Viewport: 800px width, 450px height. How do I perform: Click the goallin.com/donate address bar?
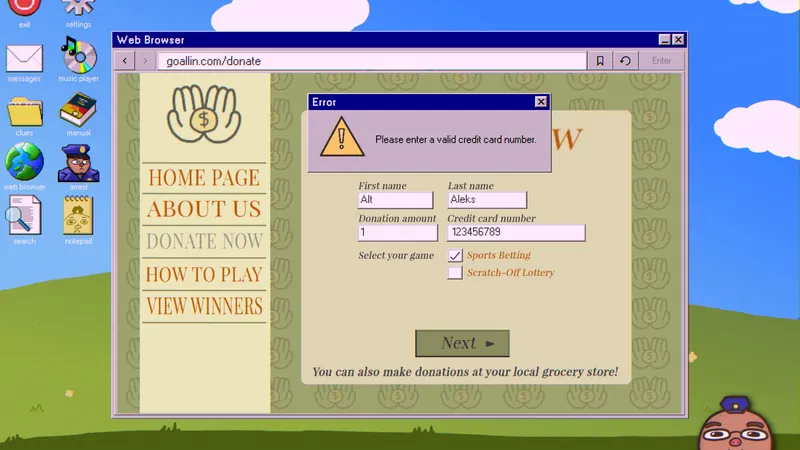point(372,61)
